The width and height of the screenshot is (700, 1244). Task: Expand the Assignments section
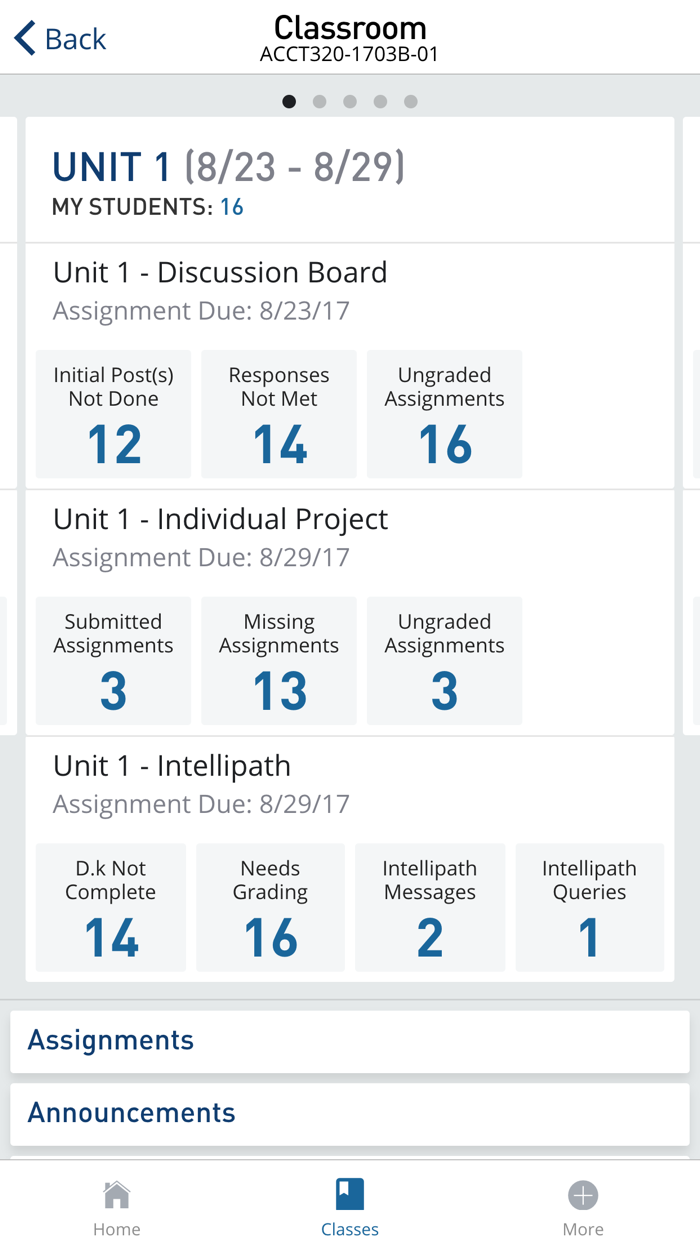tap(110, 1040)
